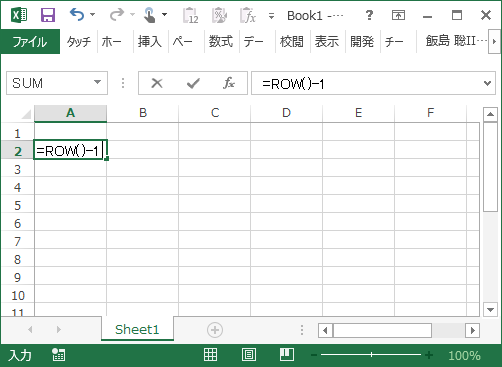Save the workbook with the floppy icon
The height and width of the screenshot is (367, 502).
point(48,15)
